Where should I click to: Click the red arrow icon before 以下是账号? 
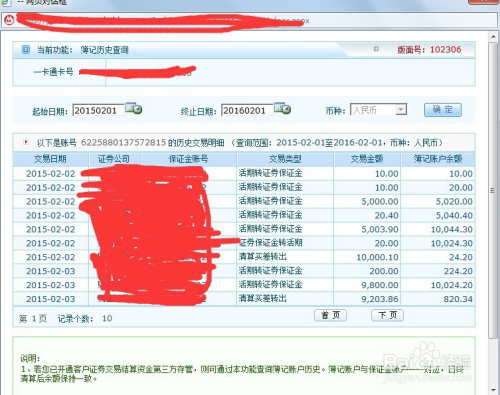click(26, 142)
